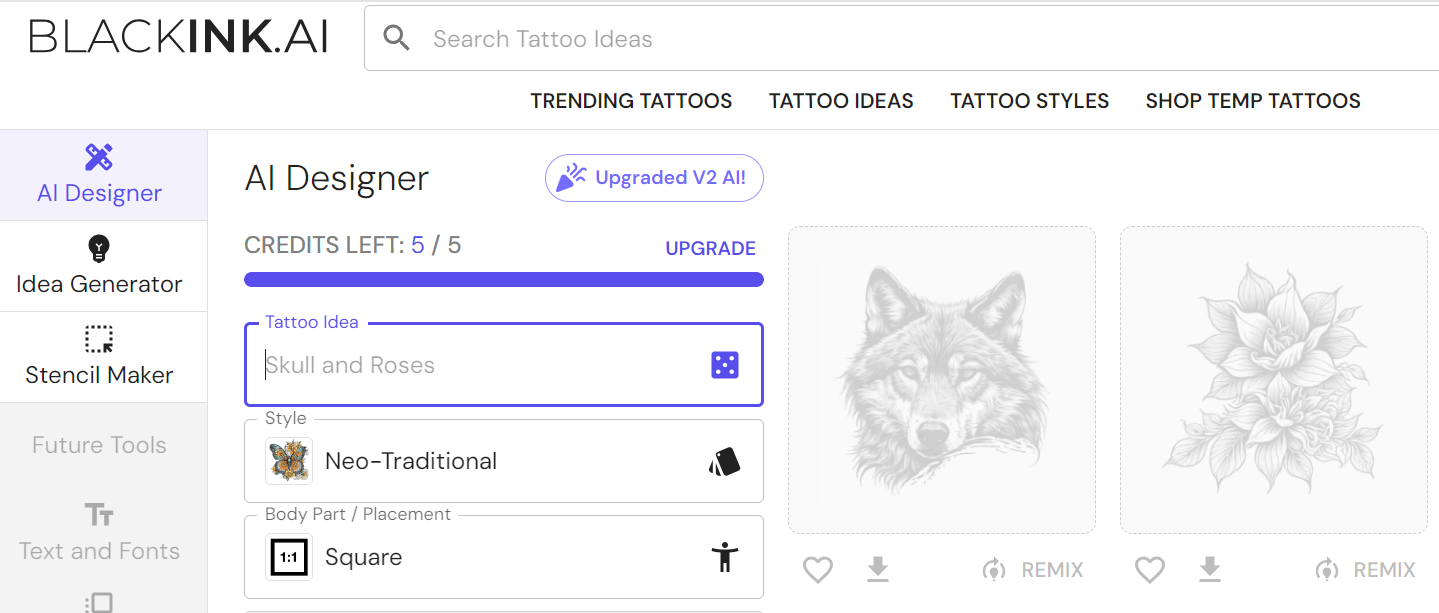The width and height of the screenshot is (1439, 613).
Task: Switch to Tattoo Styles section
Action: [1029, 100]
